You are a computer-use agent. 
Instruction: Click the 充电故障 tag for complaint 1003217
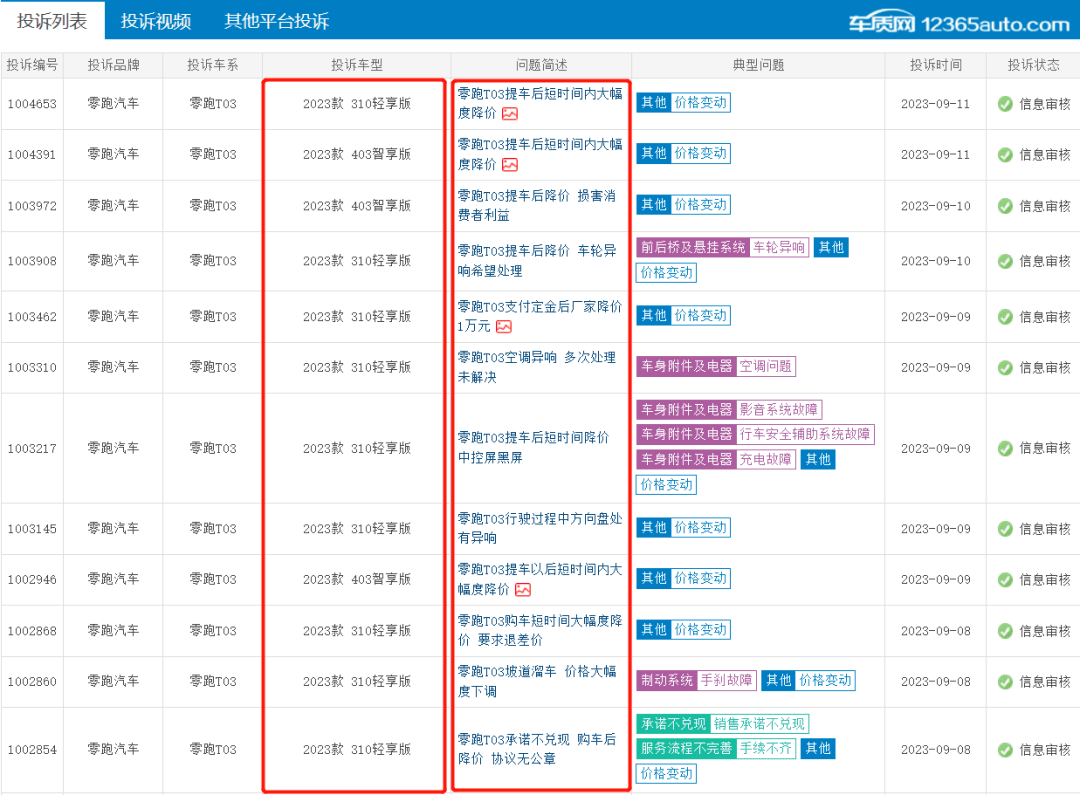click(767, 459)
